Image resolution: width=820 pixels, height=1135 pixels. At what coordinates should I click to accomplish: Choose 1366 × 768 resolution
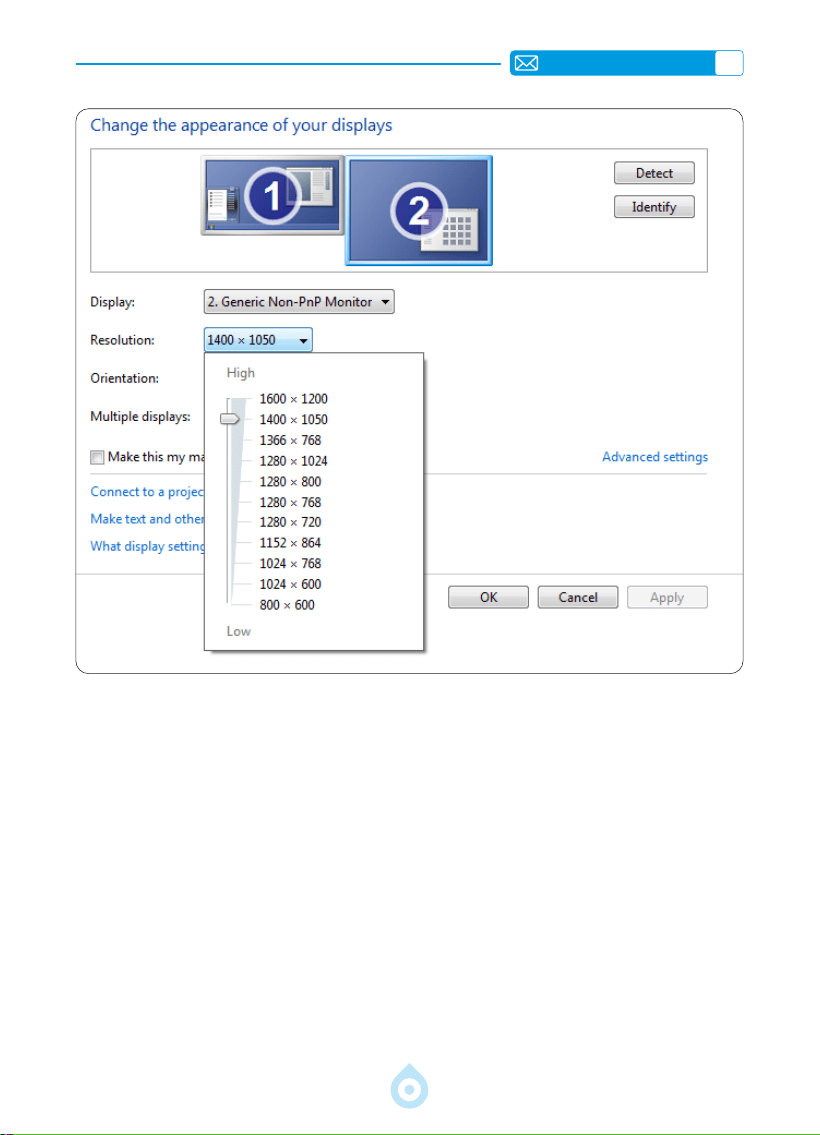(x=290, y=440)
